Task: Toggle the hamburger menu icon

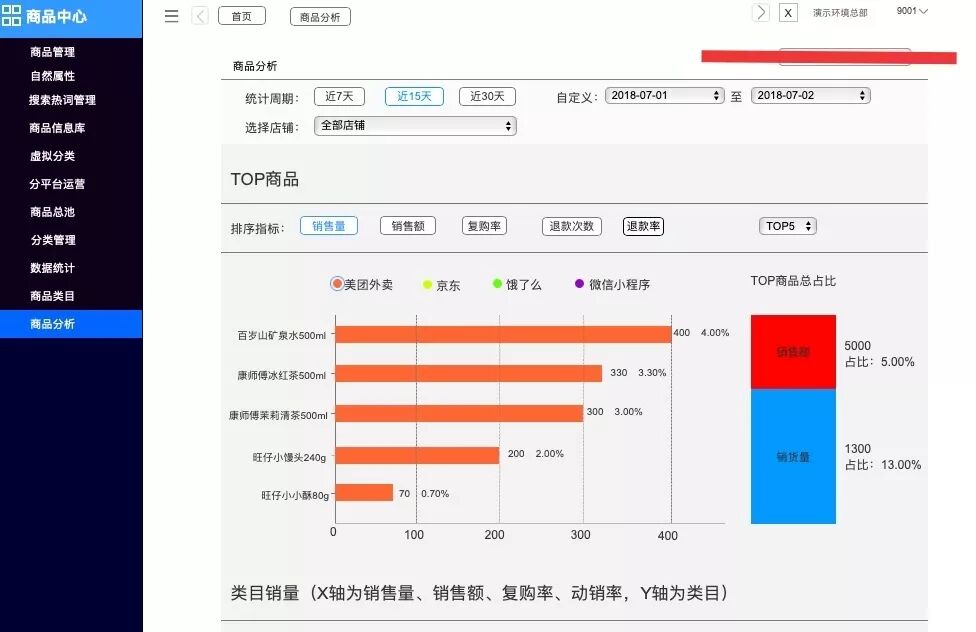Action: [172, 16]
